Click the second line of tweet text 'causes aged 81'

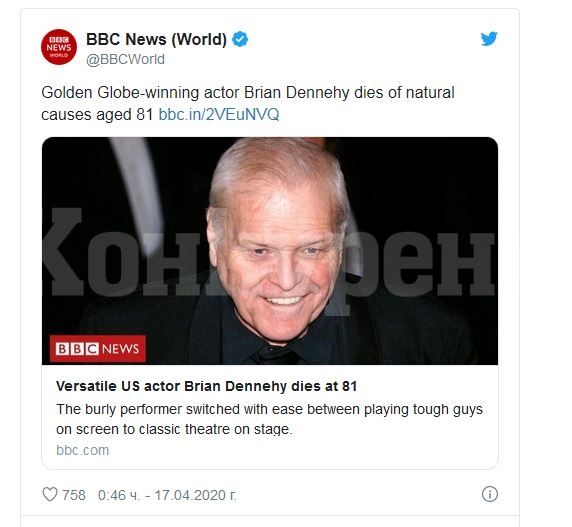(x=97, y=115)
